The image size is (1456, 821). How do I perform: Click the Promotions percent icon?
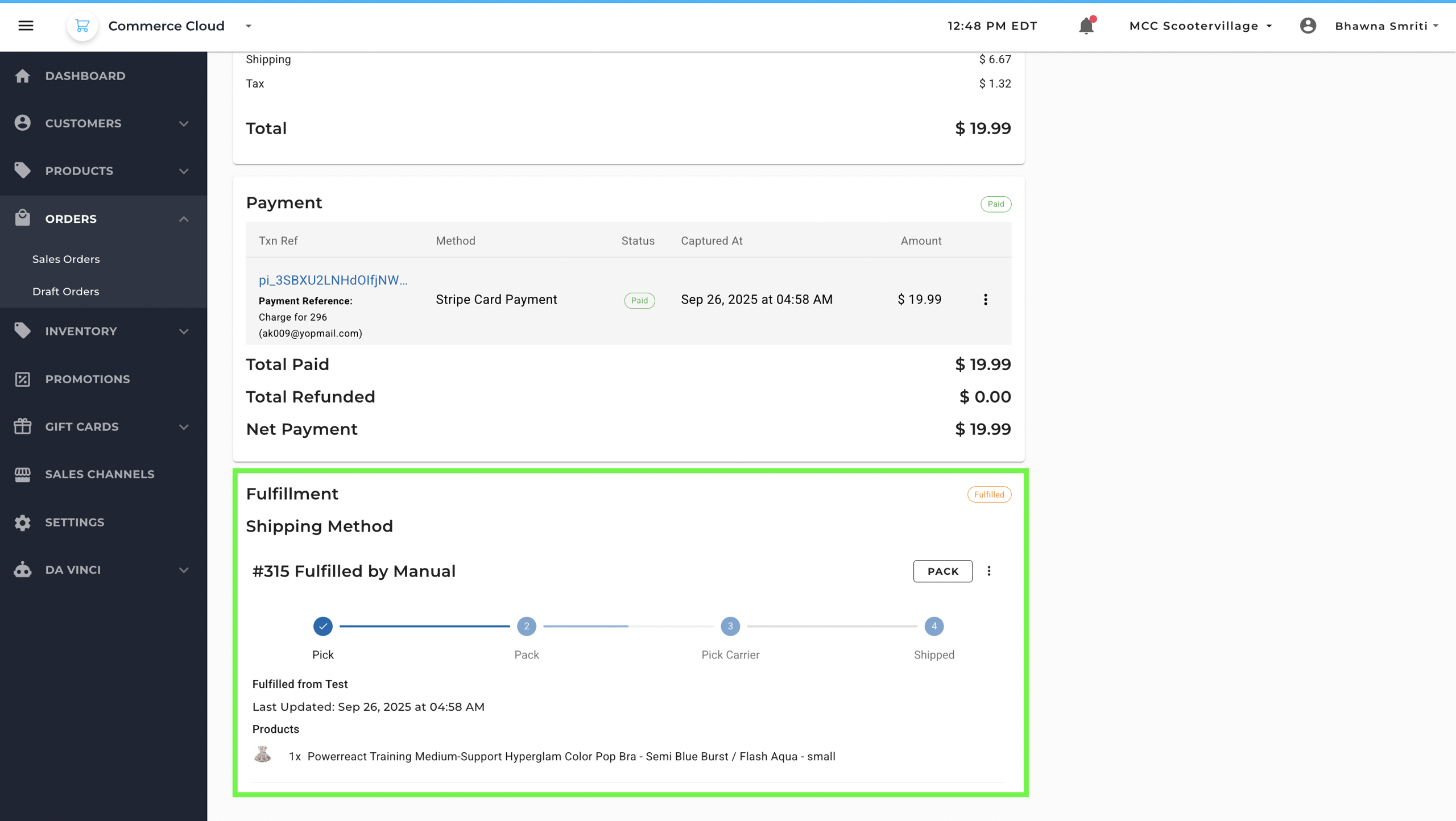[x=23, y=379]
